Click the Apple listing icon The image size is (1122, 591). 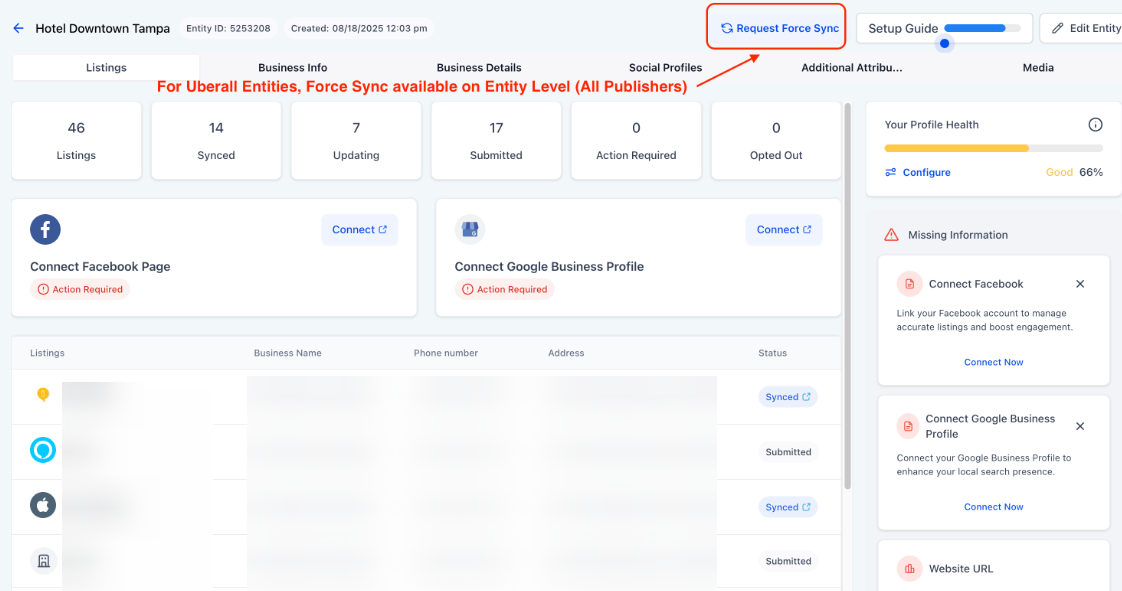[43, 506]
